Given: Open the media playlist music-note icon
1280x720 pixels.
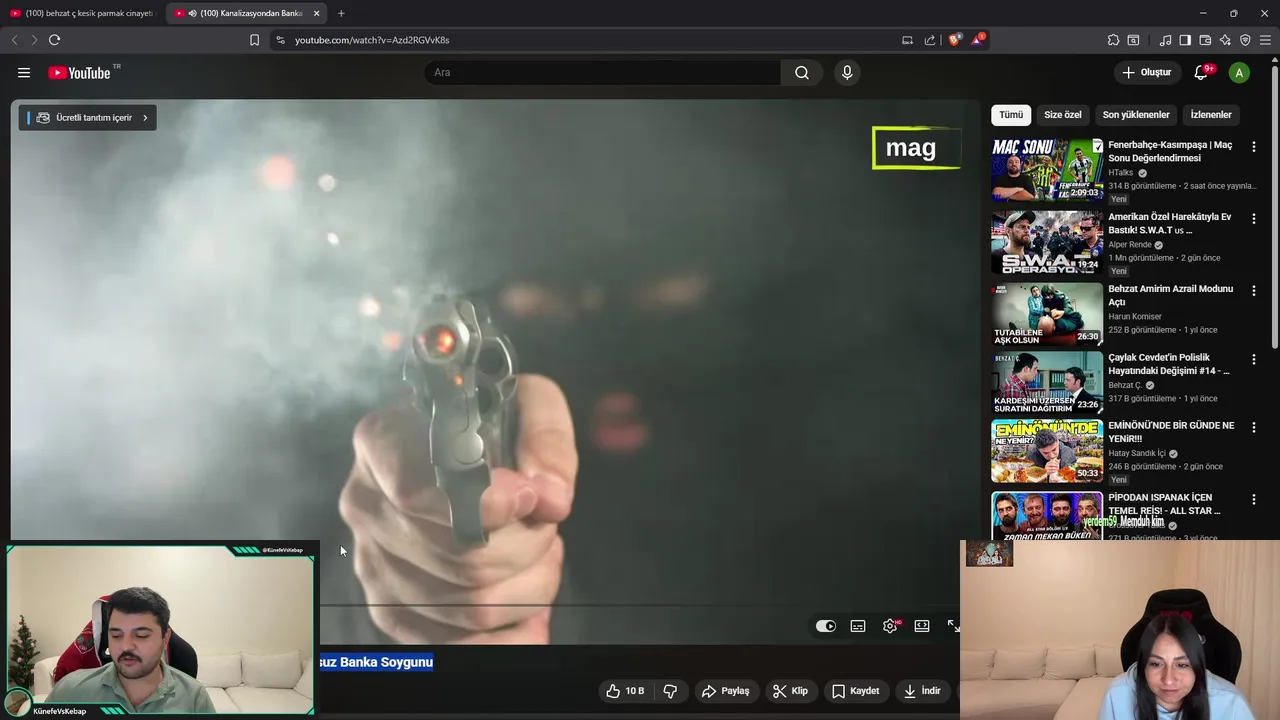Looking at the screenshot, I should [x=1165, y=40].
